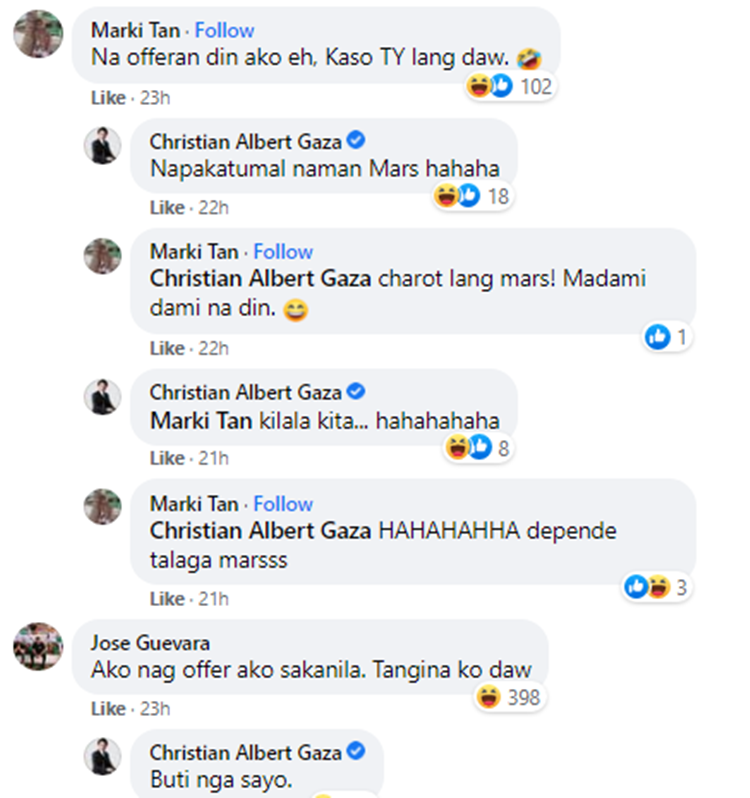Open Christian Albert Gaza's avatar on "Buti nga sayo"

coord(102,756)
